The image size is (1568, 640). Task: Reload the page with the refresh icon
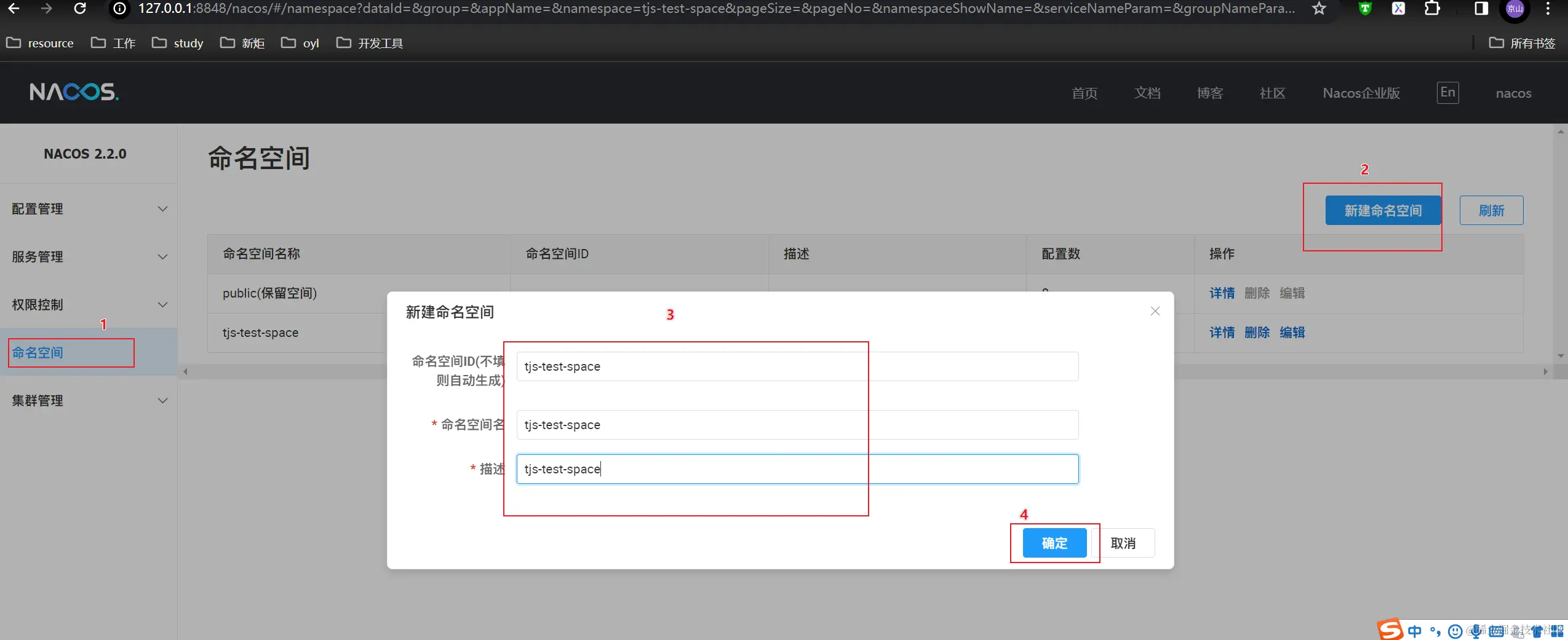click(80, 9)
